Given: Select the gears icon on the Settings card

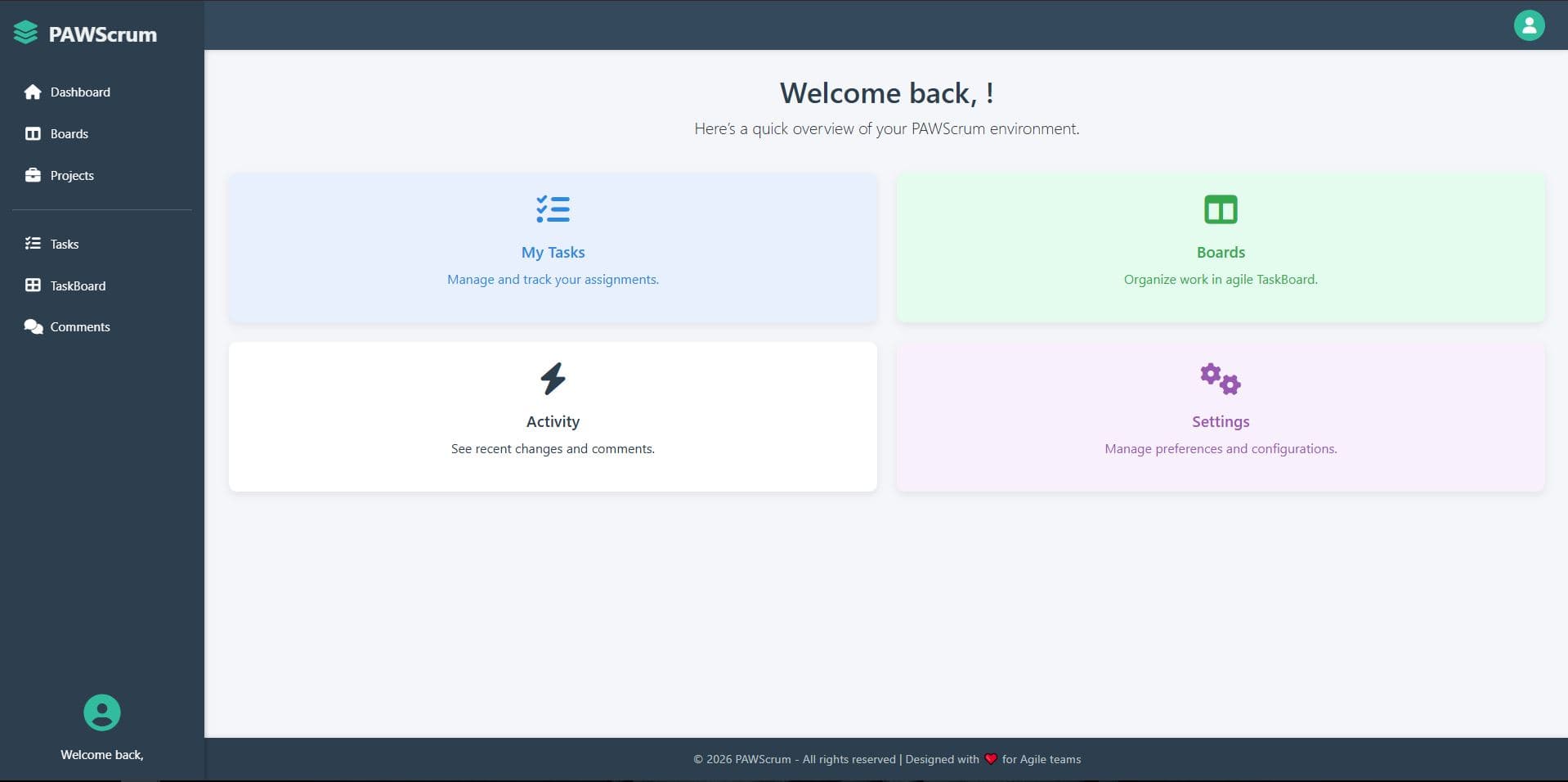Looking at the screenshot, I should click(1220, 378).
